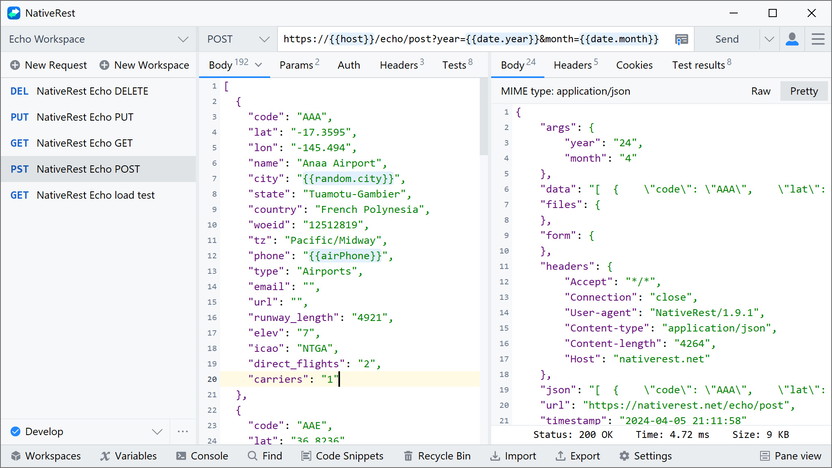Switch response to Pretty view

(x=804, y=91)
